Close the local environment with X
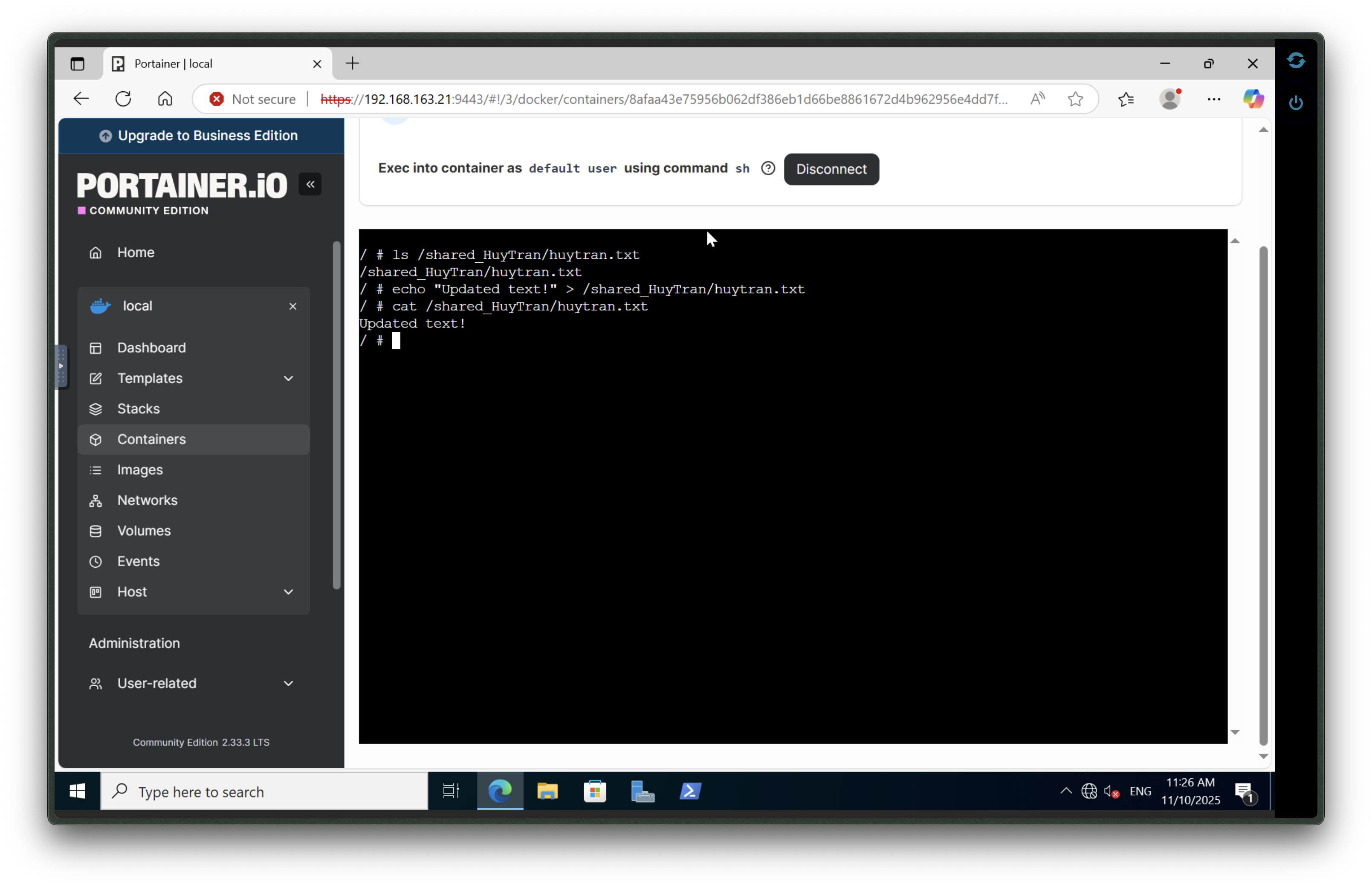 pos(293,306)
